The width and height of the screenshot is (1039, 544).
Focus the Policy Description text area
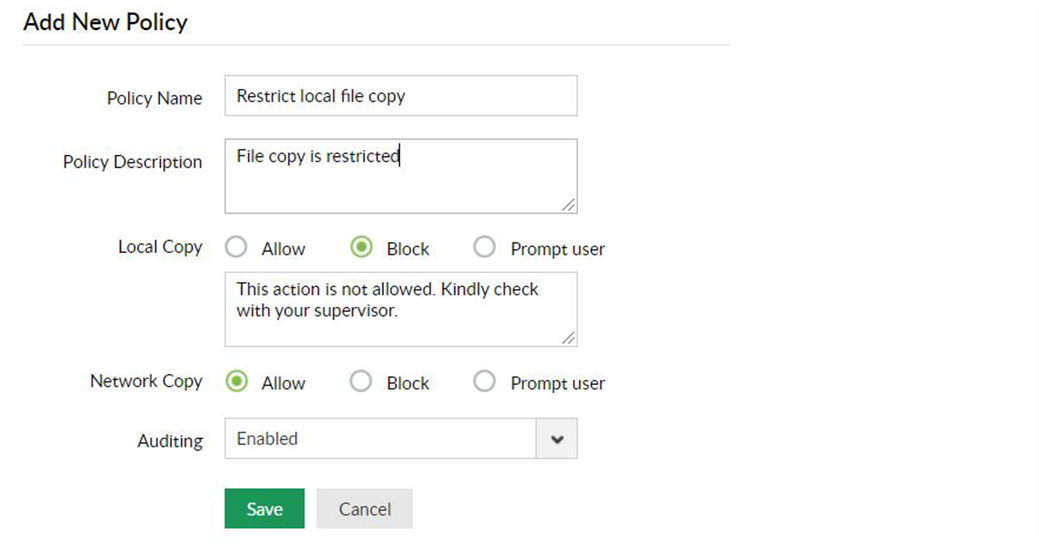(x=400, y=175)
